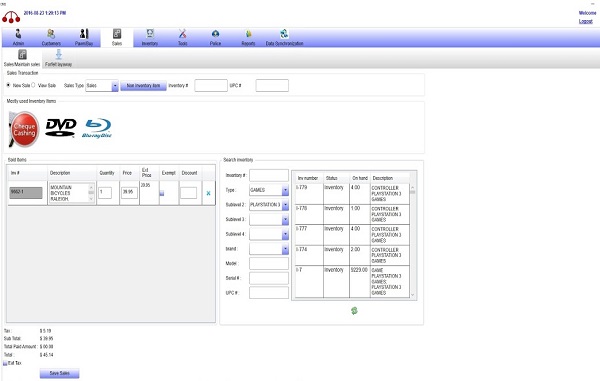
Task: Open the Police module icon
Action: pos(215,34)
